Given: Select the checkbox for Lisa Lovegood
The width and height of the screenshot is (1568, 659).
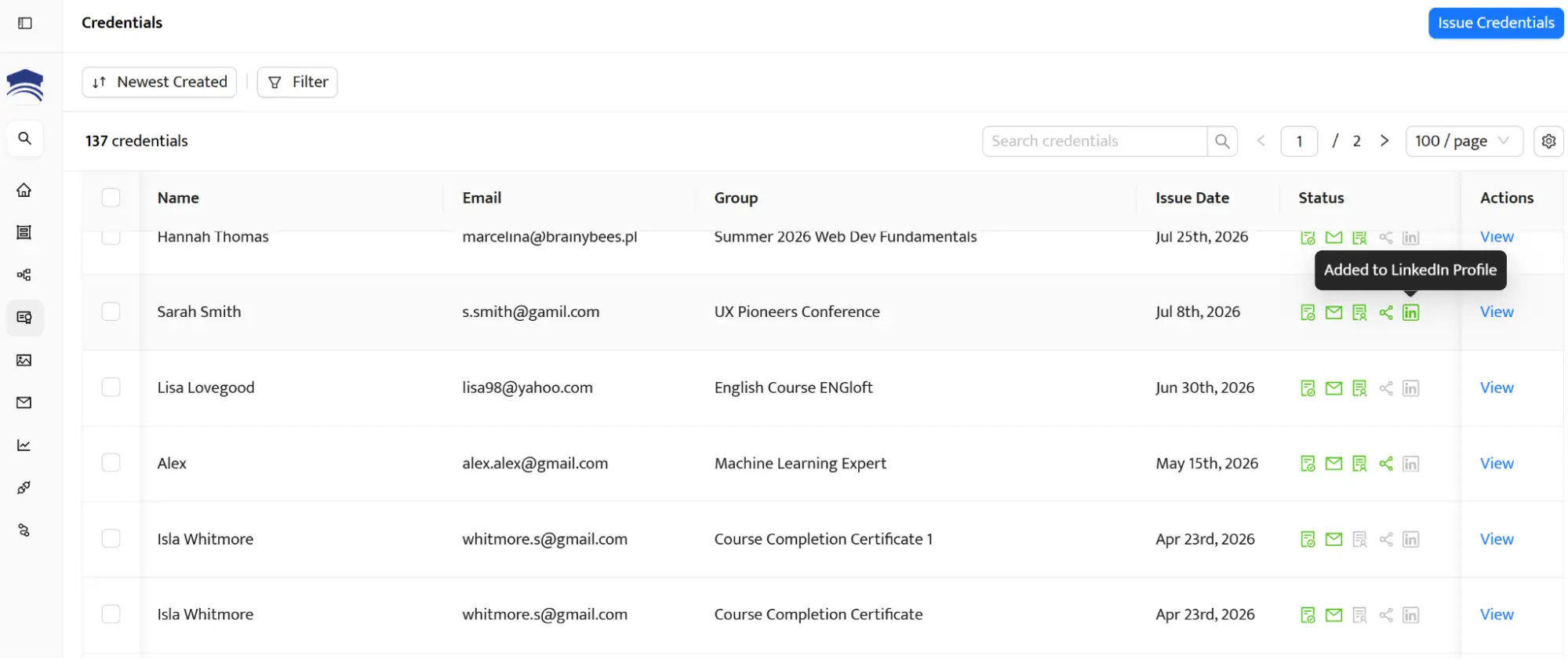Looking at the screenshot, I should 111,387.
